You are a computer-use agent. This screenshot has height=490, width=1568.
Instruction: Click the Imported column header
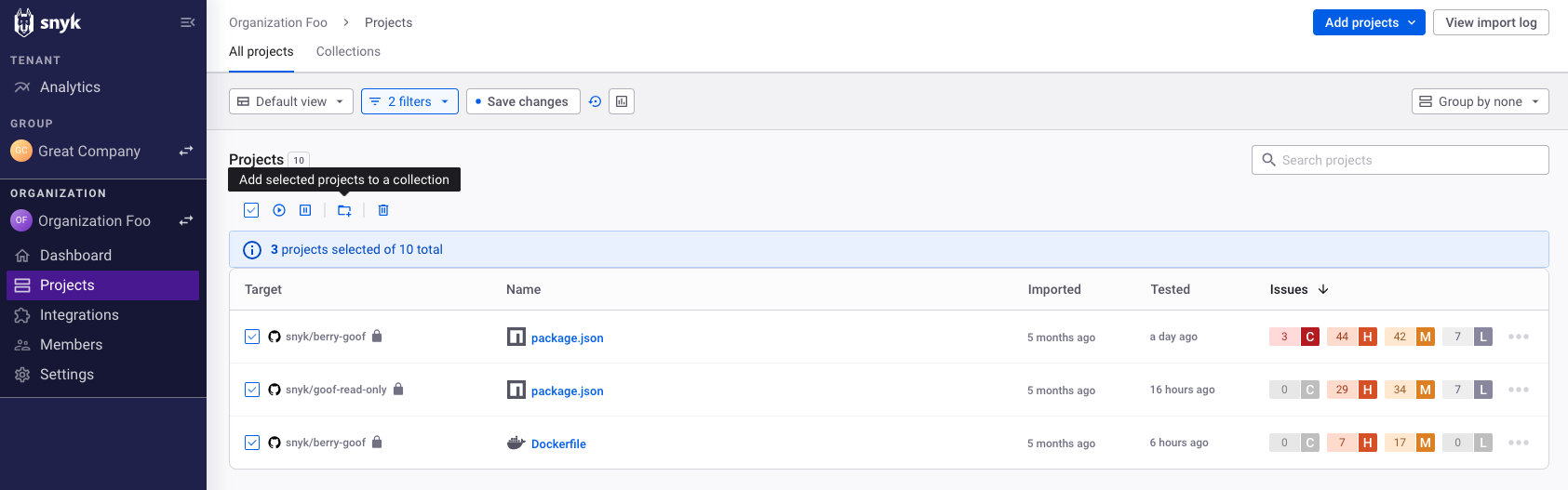(1054, 289)
